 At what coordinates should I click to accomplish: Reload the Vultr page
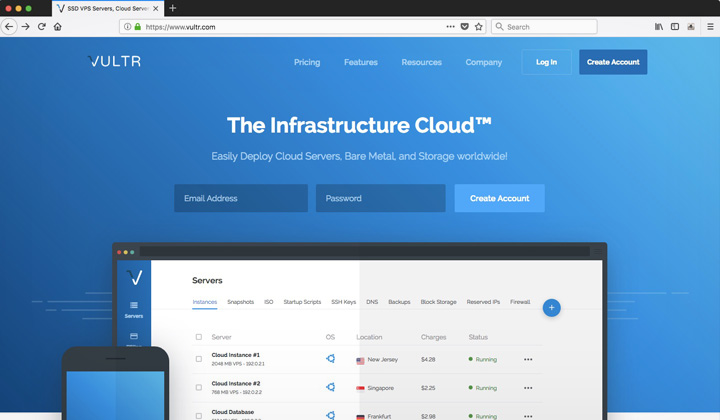[42, 27]
